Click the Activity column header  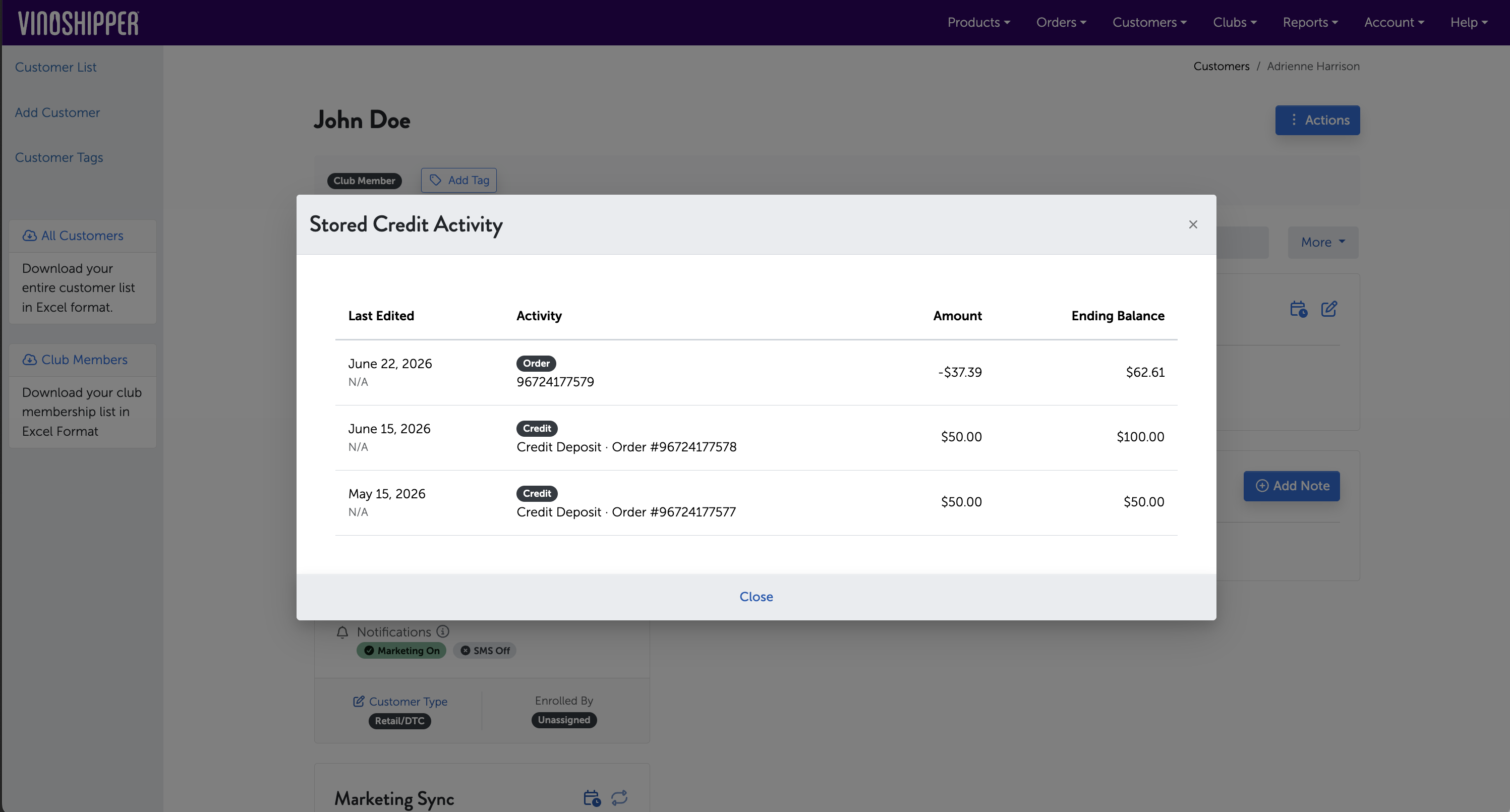[539, 316]
